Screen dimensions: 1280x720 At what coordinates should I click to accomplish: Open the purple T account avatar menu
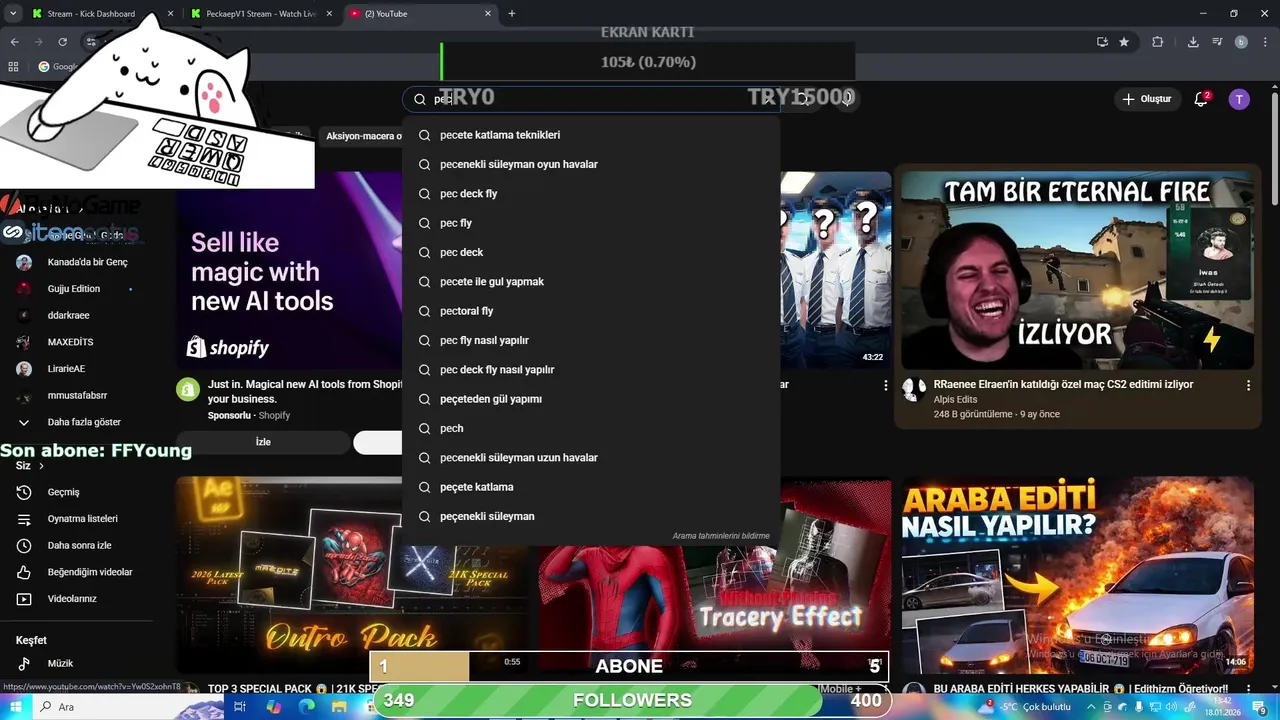(x=1239, y=99)
